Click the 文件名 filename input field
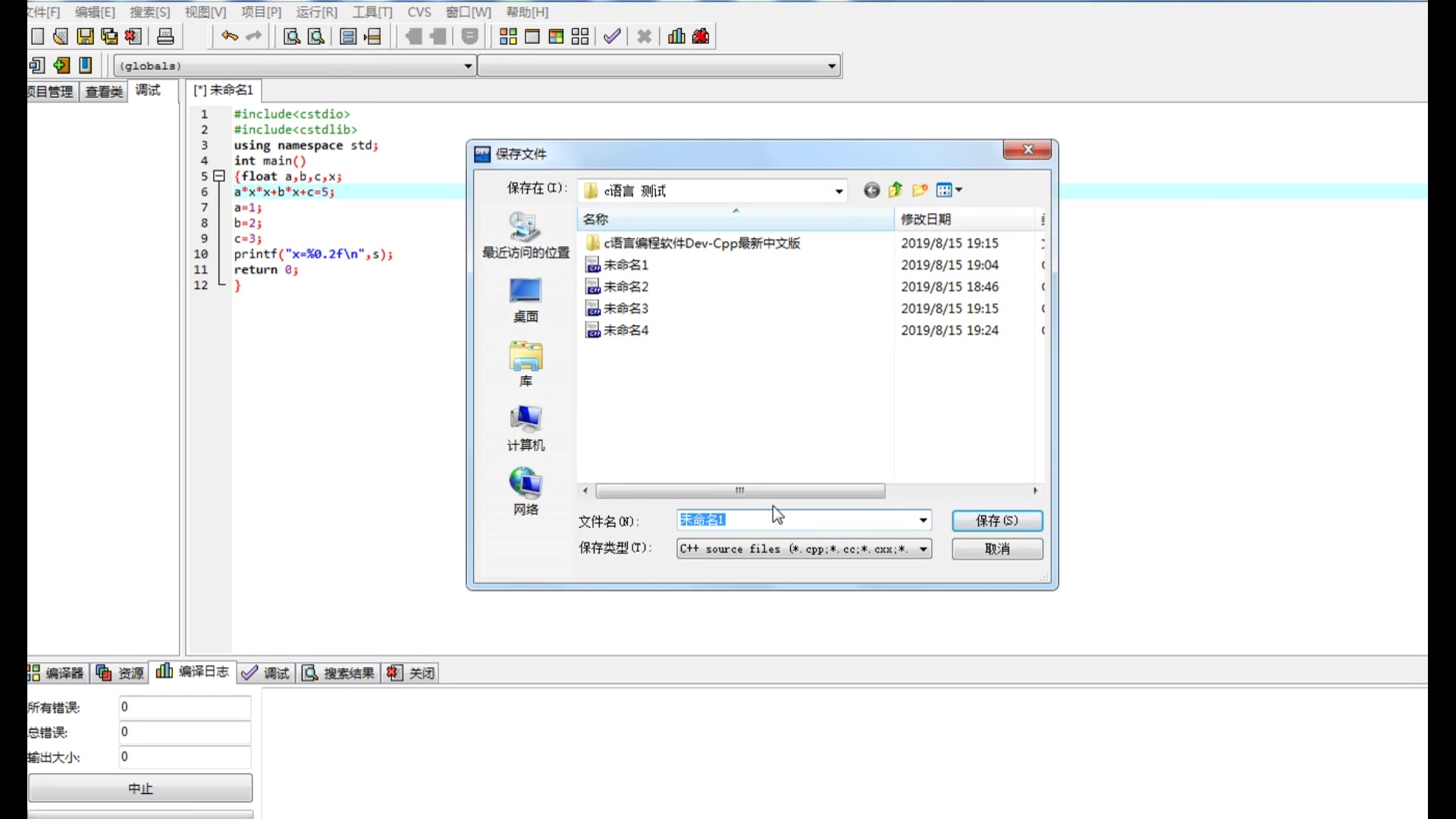 click(796, 520)
